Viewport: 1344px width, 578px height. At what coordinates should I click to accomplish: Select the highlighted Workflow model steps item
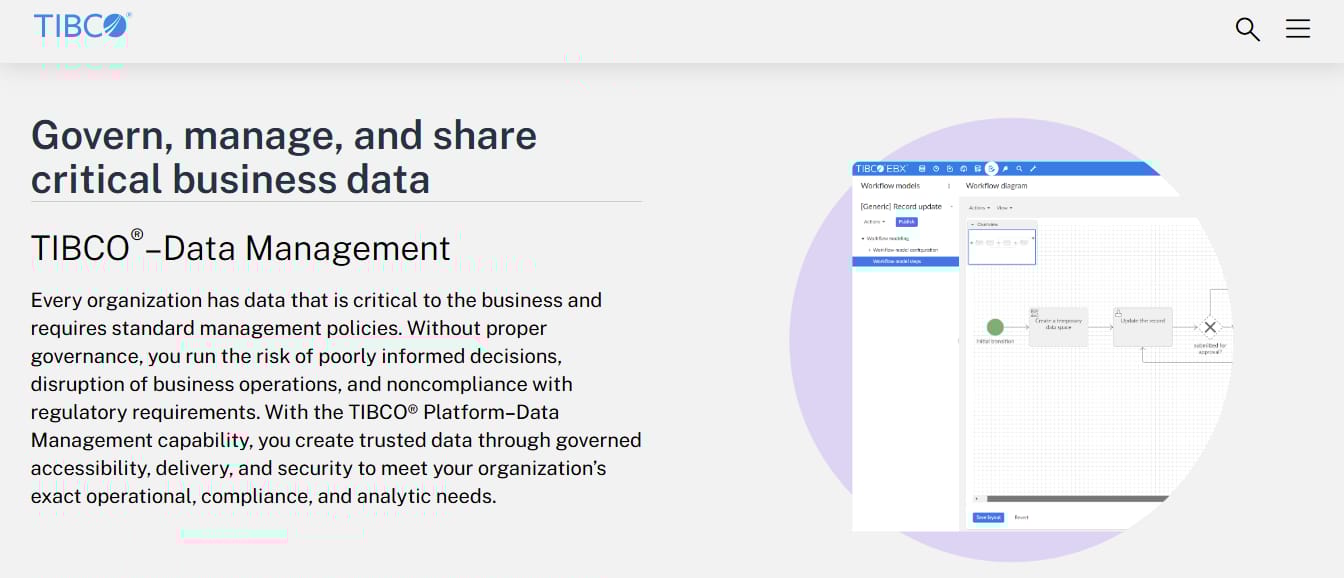pyautogui.click(x=905, y=261)
